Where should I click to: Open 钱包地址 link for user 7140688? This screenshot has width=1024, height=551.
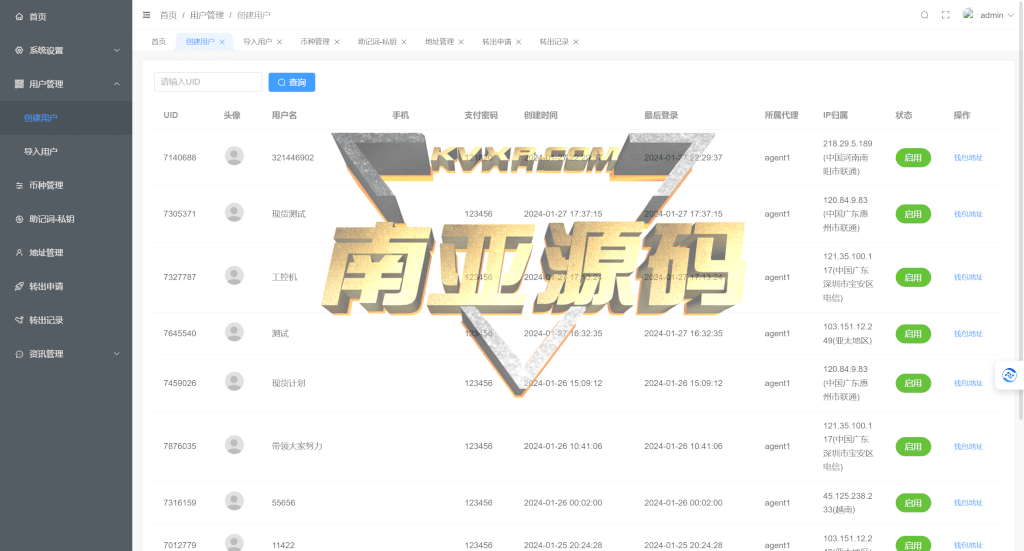click(968, 158)
